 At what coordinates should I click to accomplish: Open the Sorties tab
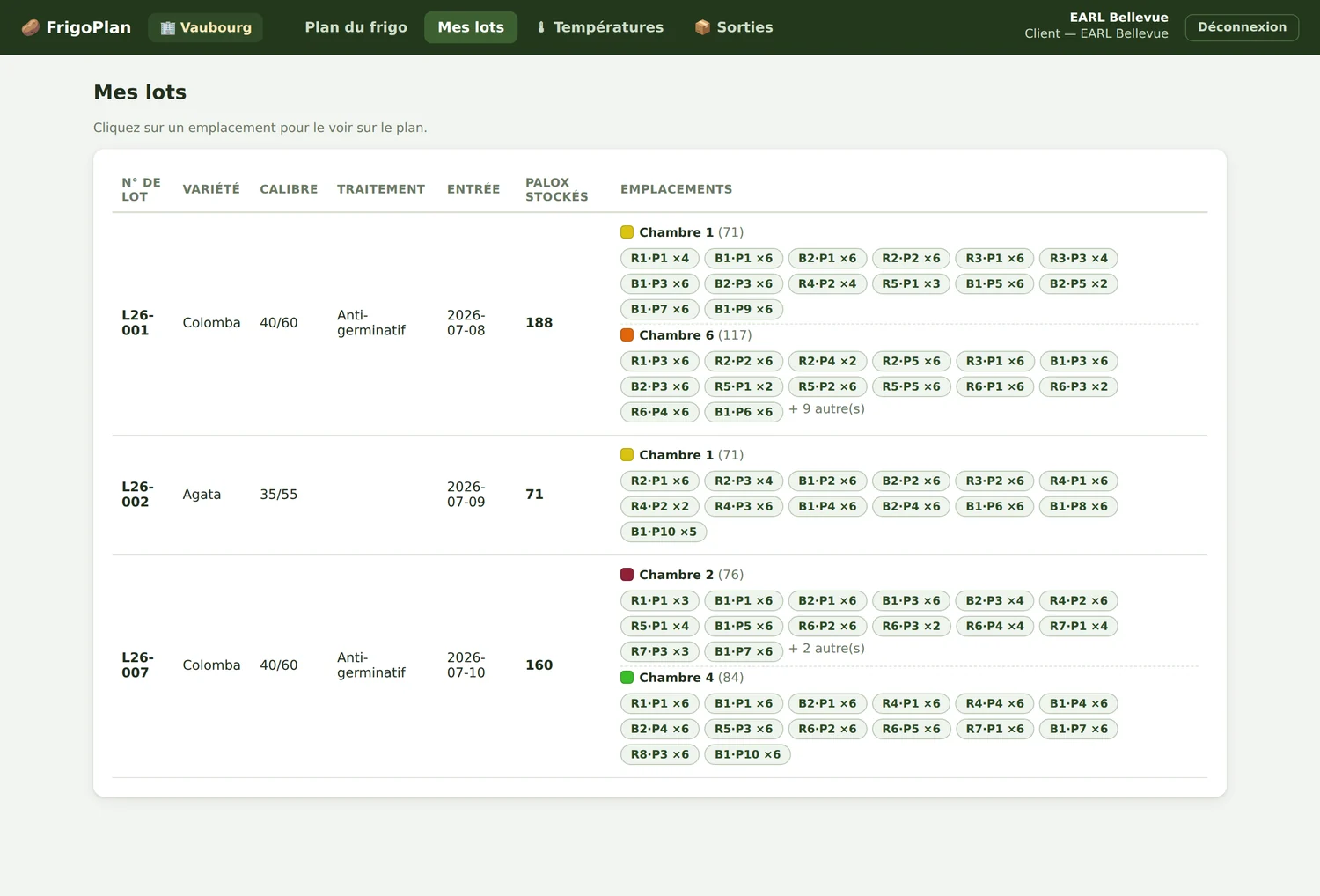click(x=734, y=27)
